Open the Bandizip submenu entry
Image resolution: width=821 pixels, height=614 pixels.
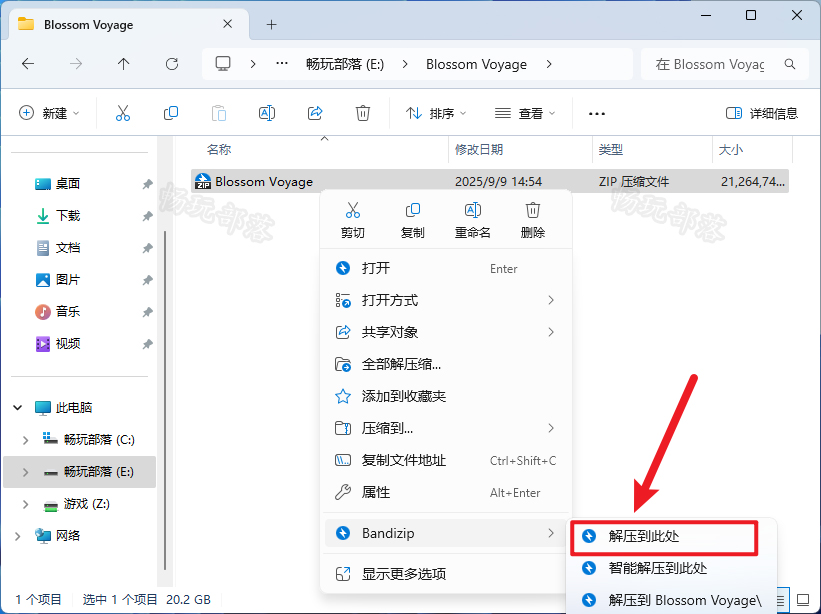coord(446,533)
